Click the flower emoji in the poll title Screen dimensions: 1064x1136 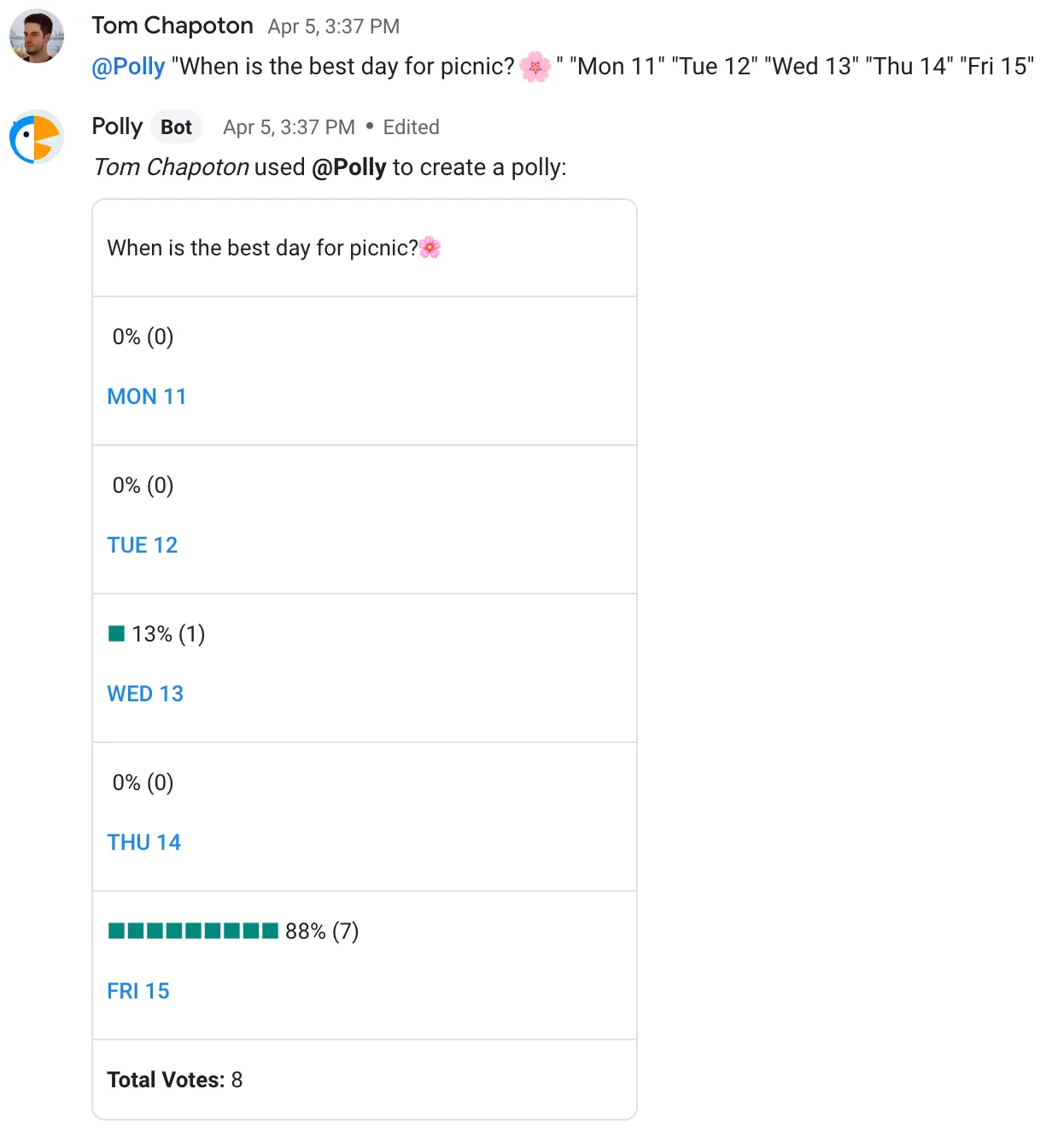[430, 248]
